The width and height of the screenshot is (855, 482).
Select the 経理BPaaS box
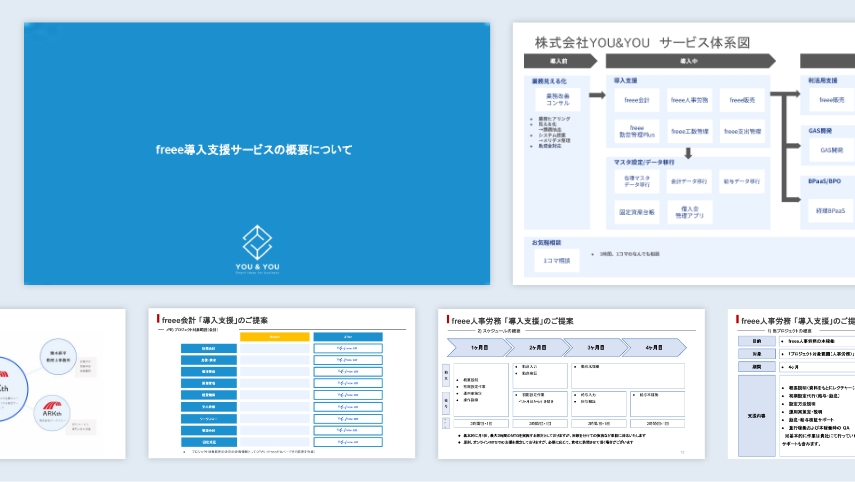tap(831, 210)
